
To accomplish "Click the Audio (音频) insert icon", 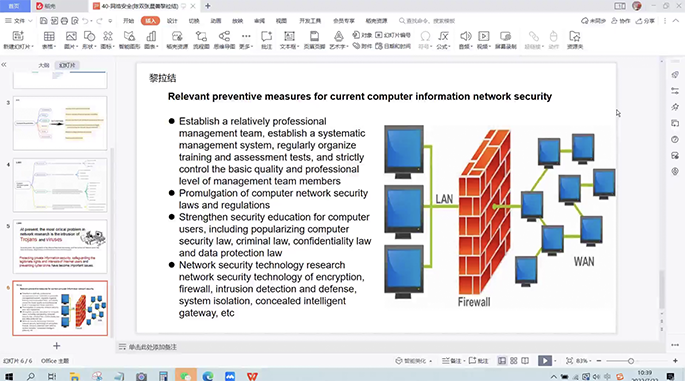I will (465, 40).
